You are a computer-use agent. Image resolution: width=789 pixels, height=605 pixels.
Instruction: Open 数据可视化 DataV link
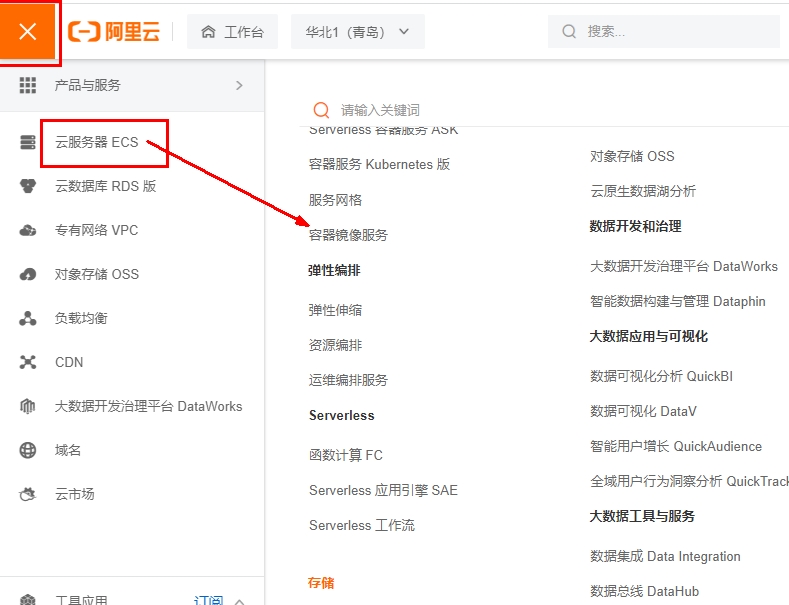click(643, 412)
